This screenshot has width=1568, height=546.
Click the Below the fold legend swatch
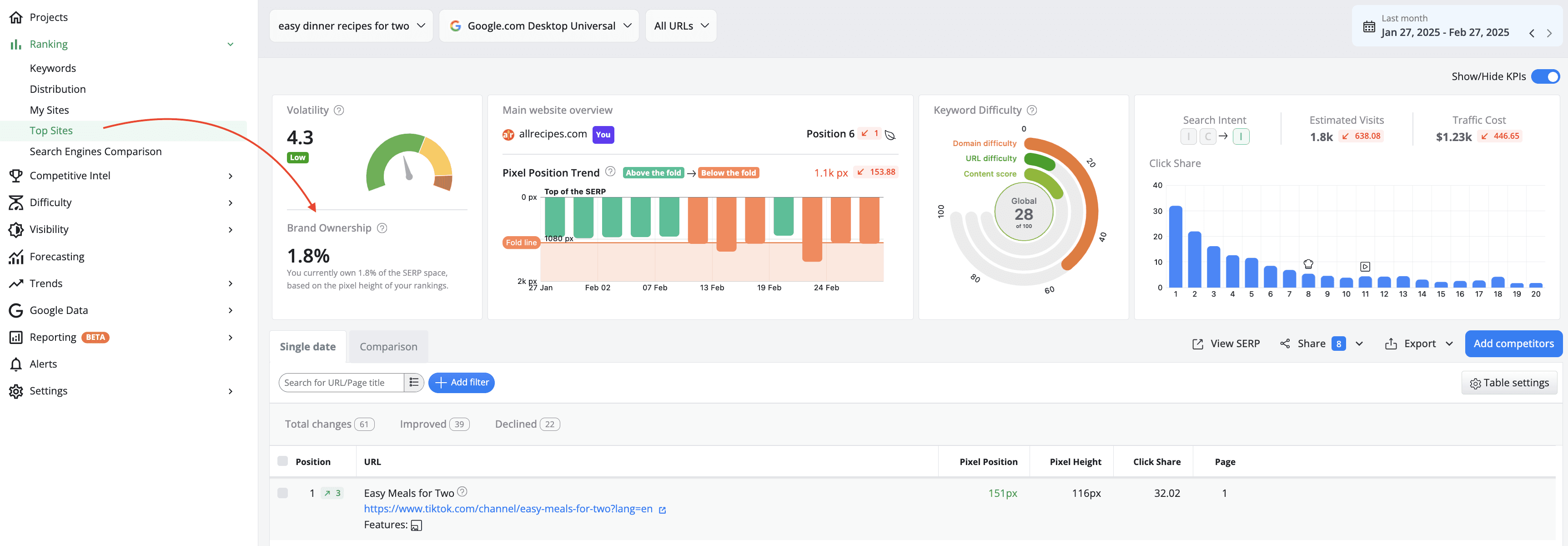(728, 173)
